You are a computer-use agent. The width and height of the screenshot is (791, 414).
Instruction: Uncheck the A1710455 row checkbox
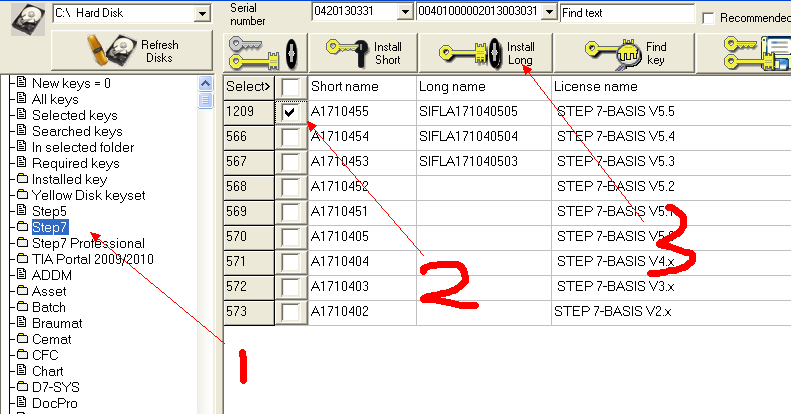coord(290,112)
